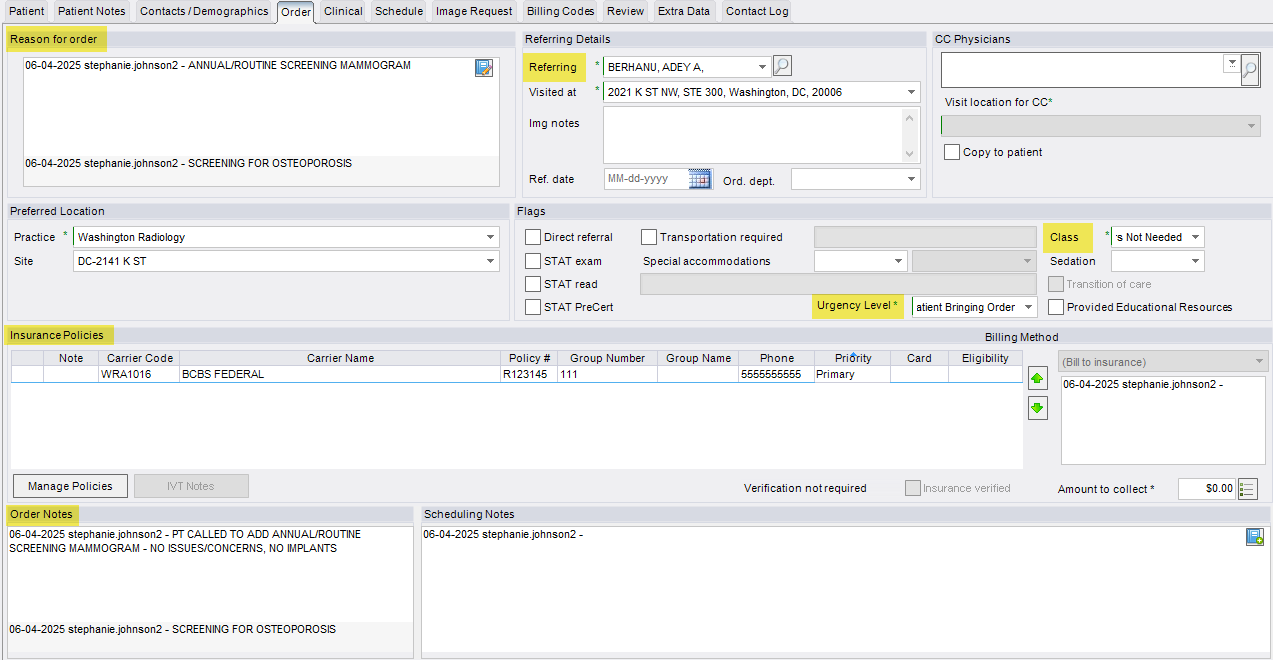Screen dimensions: 1273x660
Task: Expand Urgency Level dropdown
Action: coord(1029,307)
